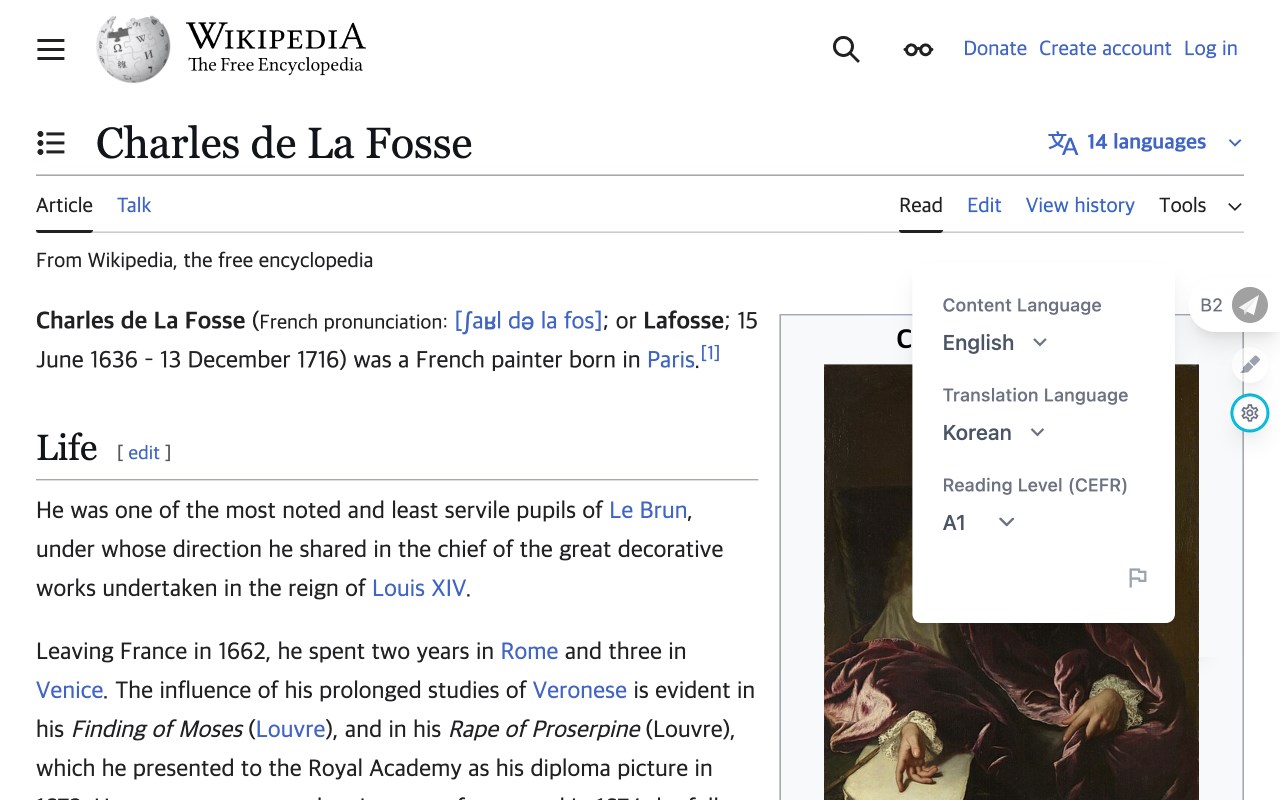Select the Edit tab
This screenshot has width=1280, height=800.
click(x=984, y=205)
